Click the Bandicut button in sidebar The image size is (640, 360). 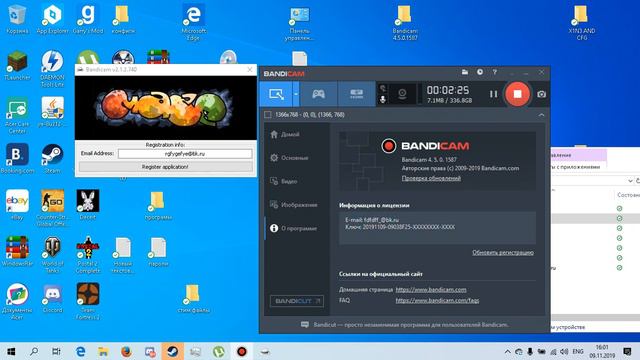297,301
